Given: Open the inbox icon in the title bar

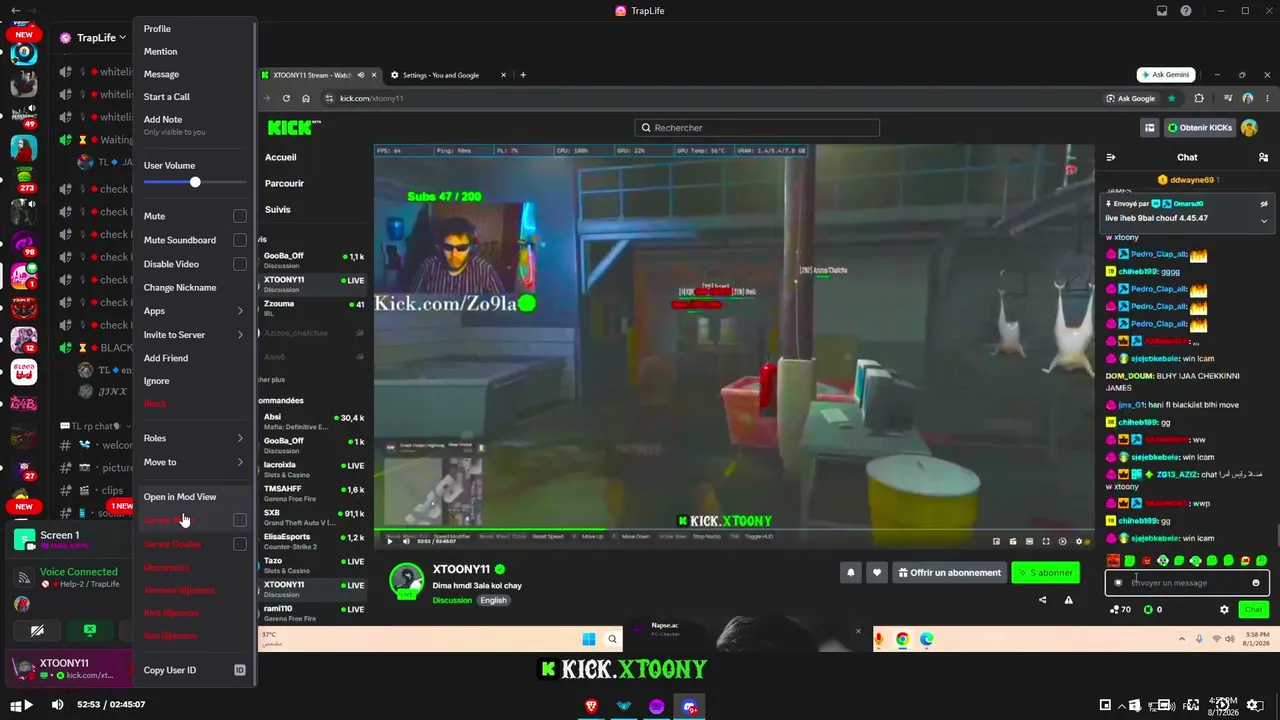Looking at the screenshot, I should (1161, 11).
